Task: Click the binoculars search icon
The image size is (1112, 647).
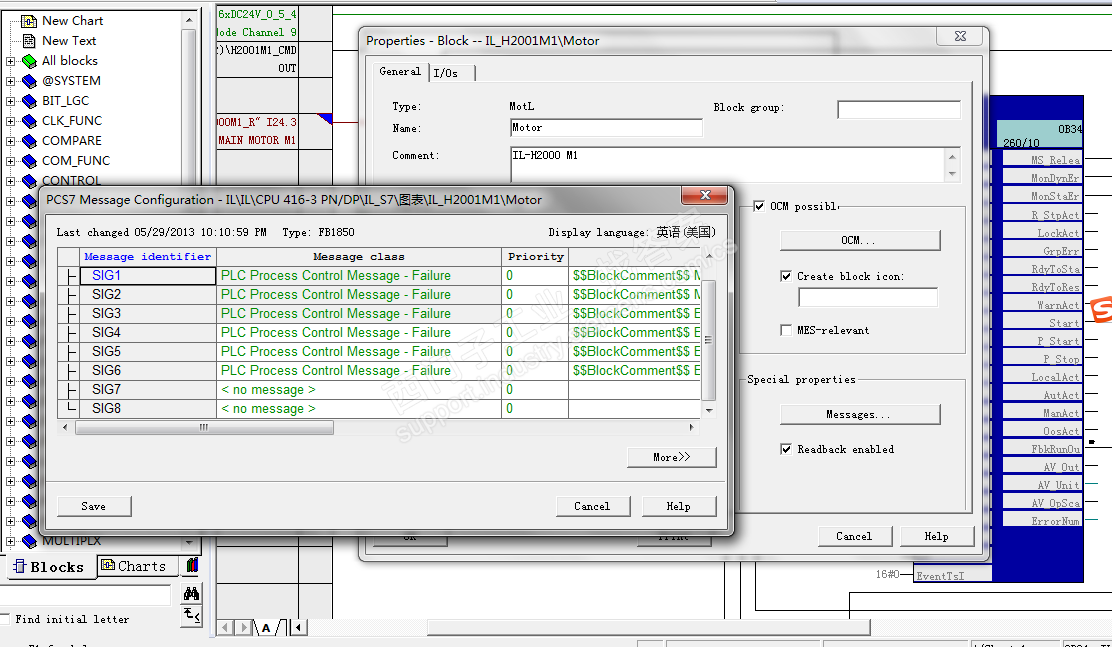Action: click(191, 593)
